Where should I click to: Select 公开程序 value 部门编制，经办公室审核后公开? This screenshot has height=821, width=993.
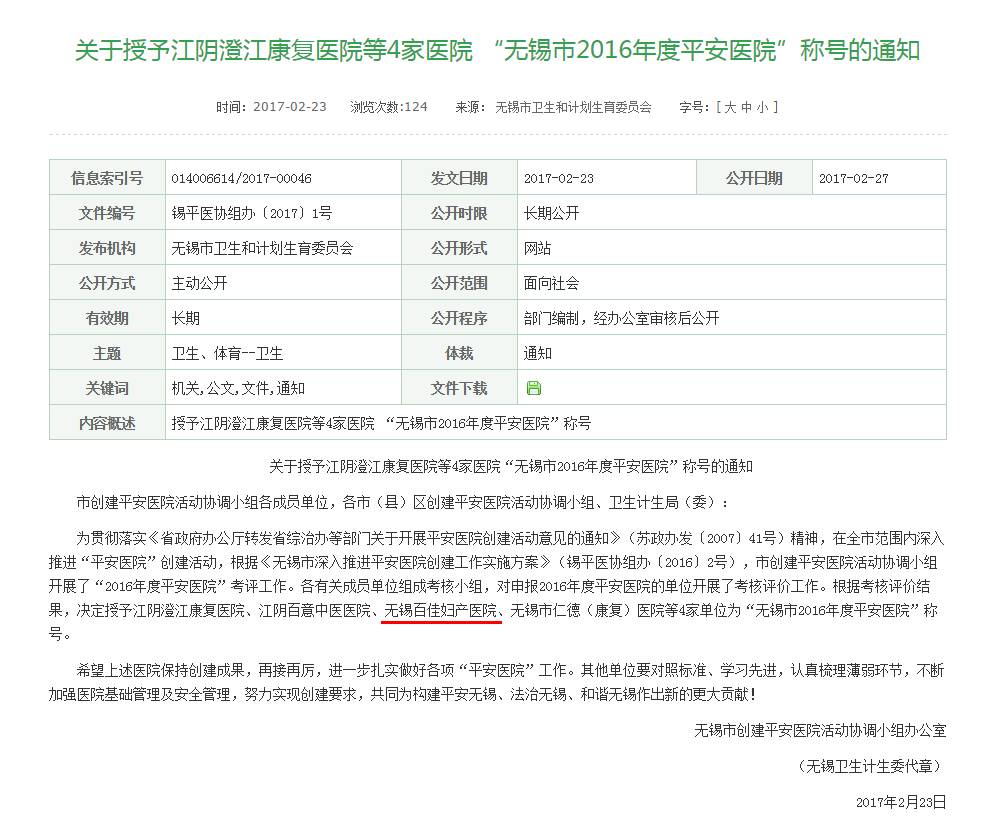pyautogui.click(x=621, y=317)
